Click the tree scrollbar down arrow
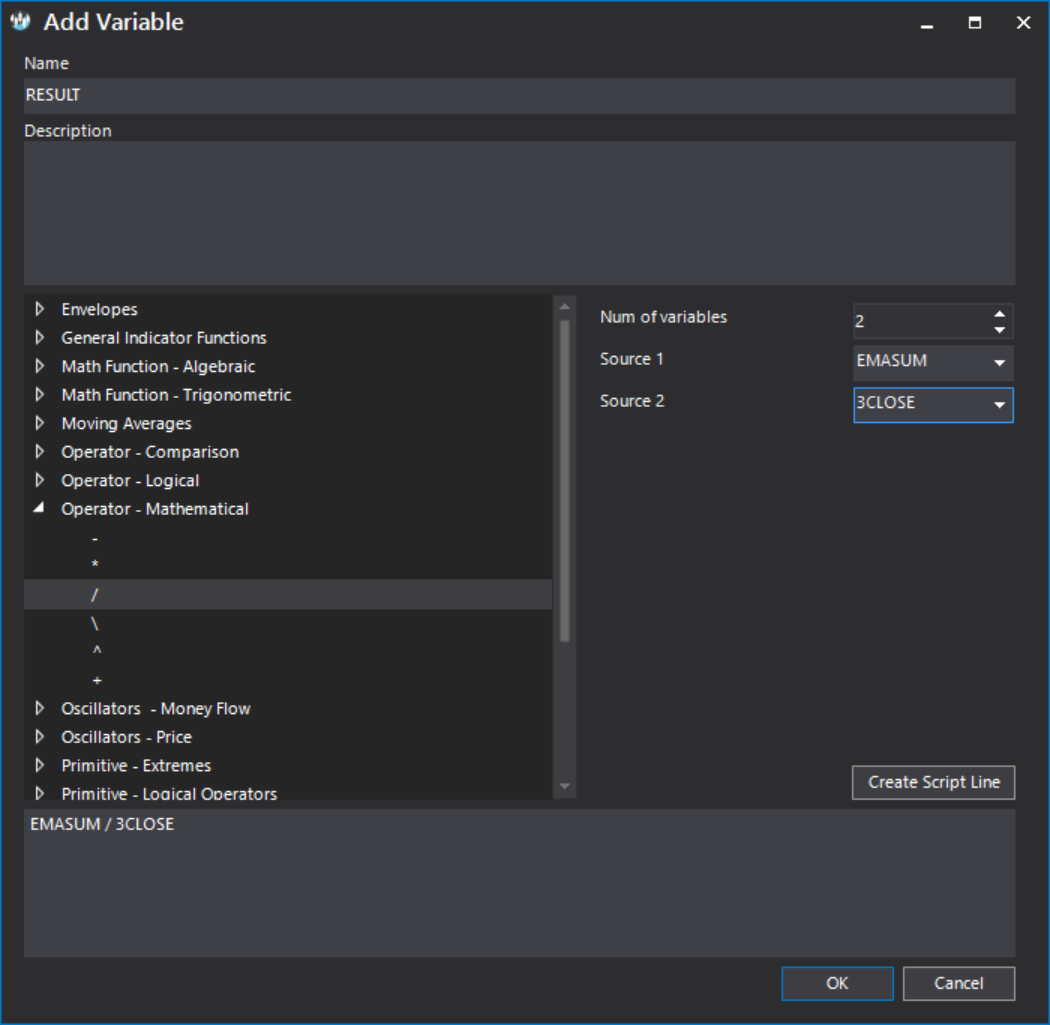1050x1025 pixels. pos(565,786)
